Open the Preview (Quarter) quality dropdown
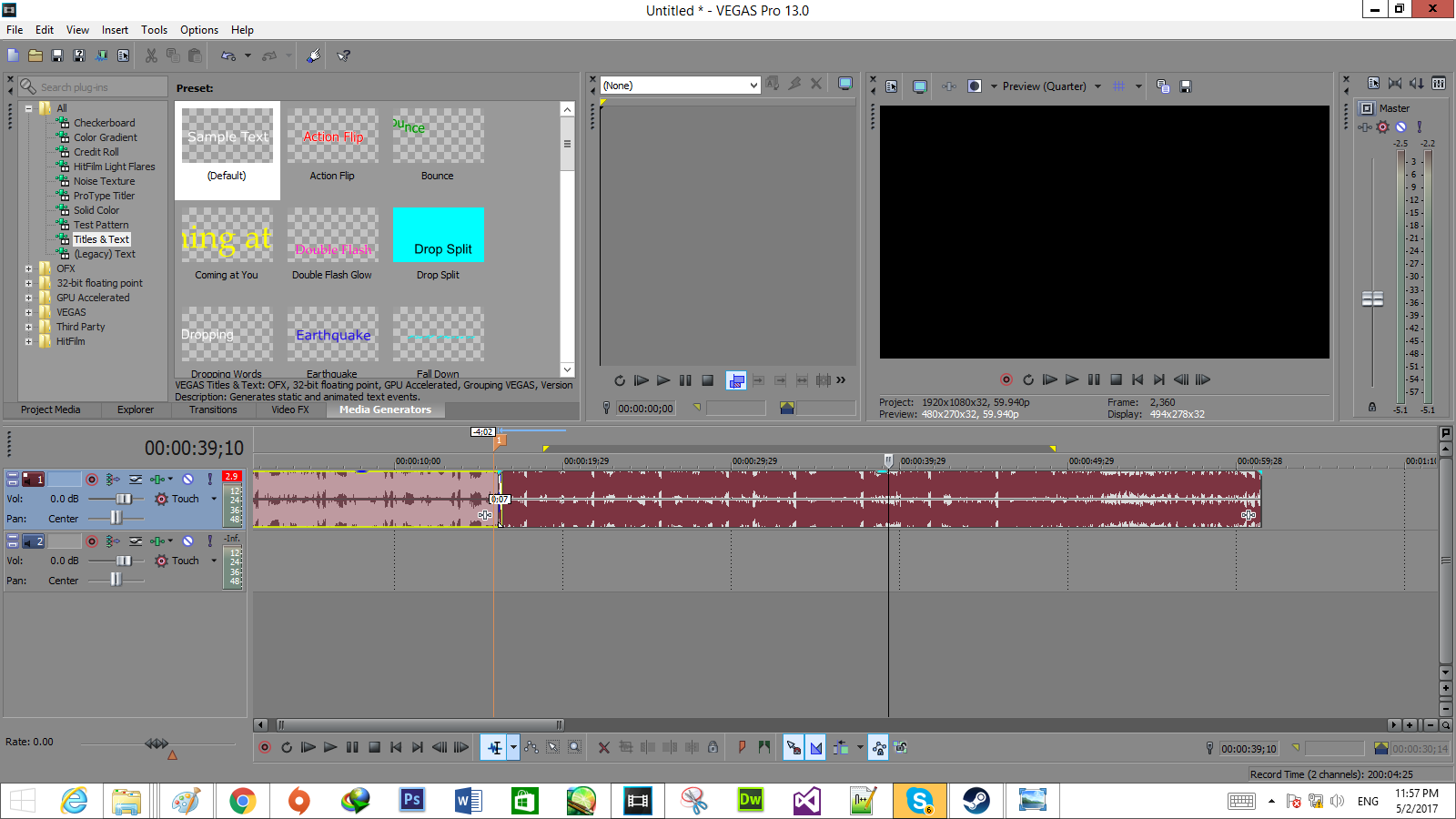 coord(1097,86)
